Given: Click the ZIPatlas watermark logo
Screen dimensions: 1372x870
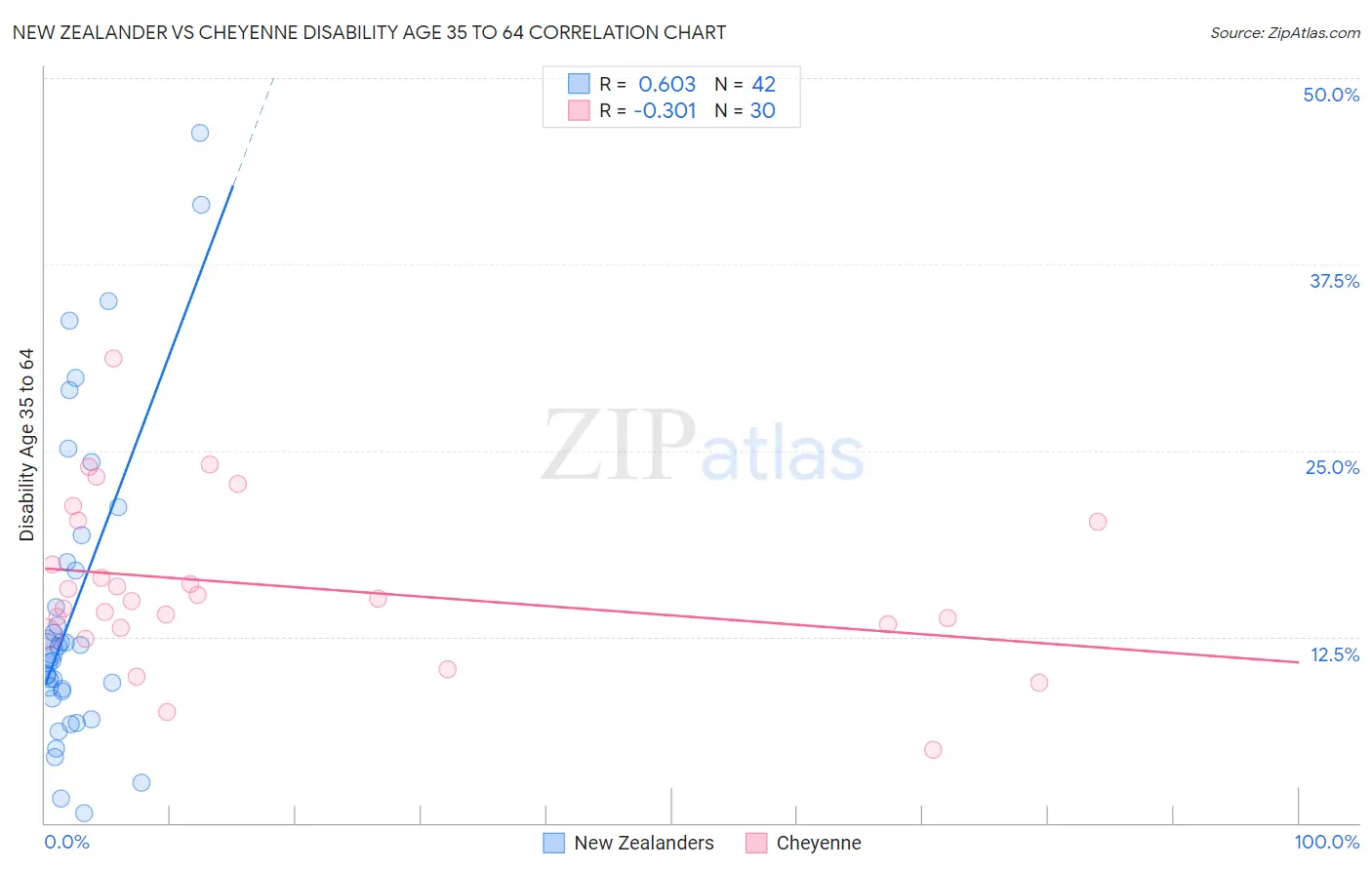Looking at the screenshot, I should pyautogui.click(x=703, y=445).
